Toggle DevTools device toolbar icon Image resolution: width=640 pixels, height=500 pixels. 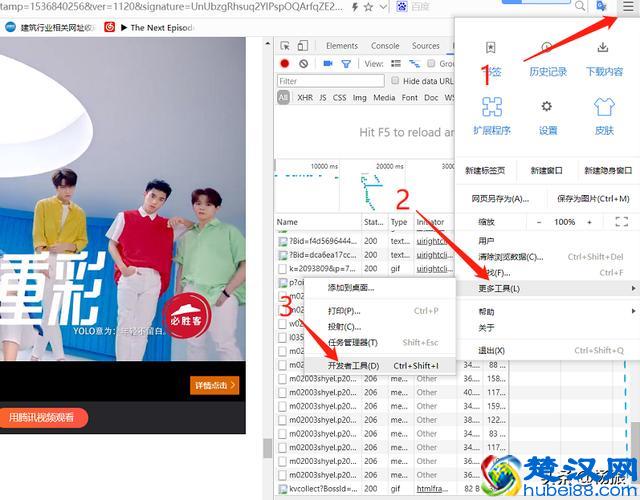[302, 46]
